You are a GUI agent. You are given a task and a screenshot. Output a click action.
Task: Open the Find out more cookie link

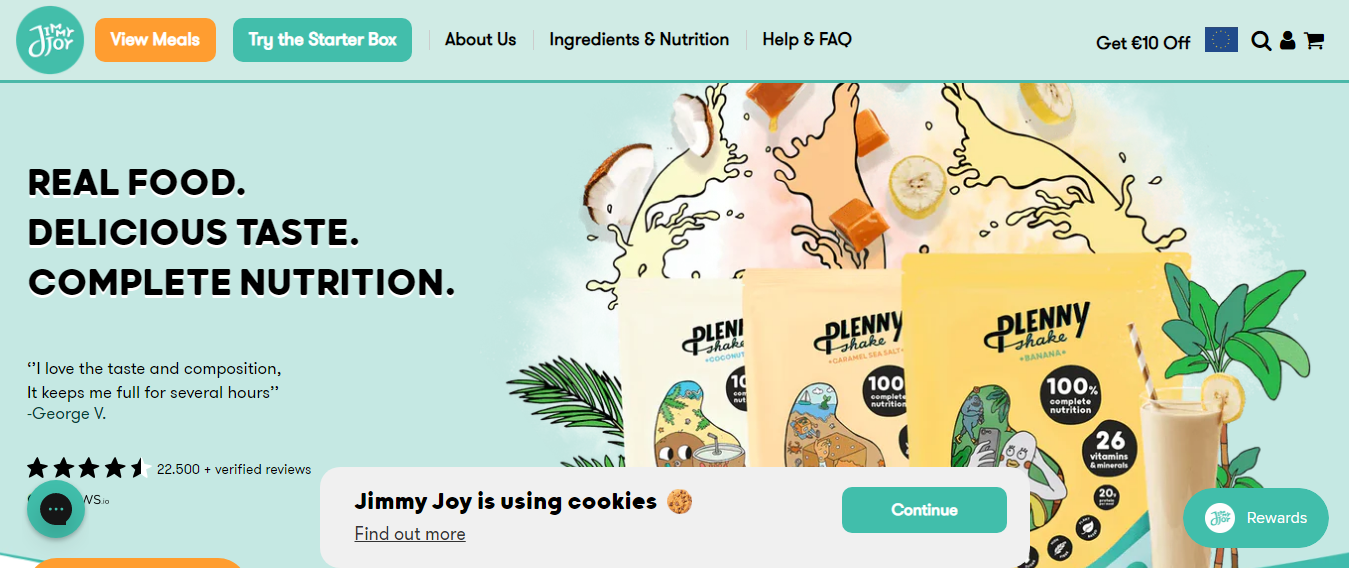(410, 534)
